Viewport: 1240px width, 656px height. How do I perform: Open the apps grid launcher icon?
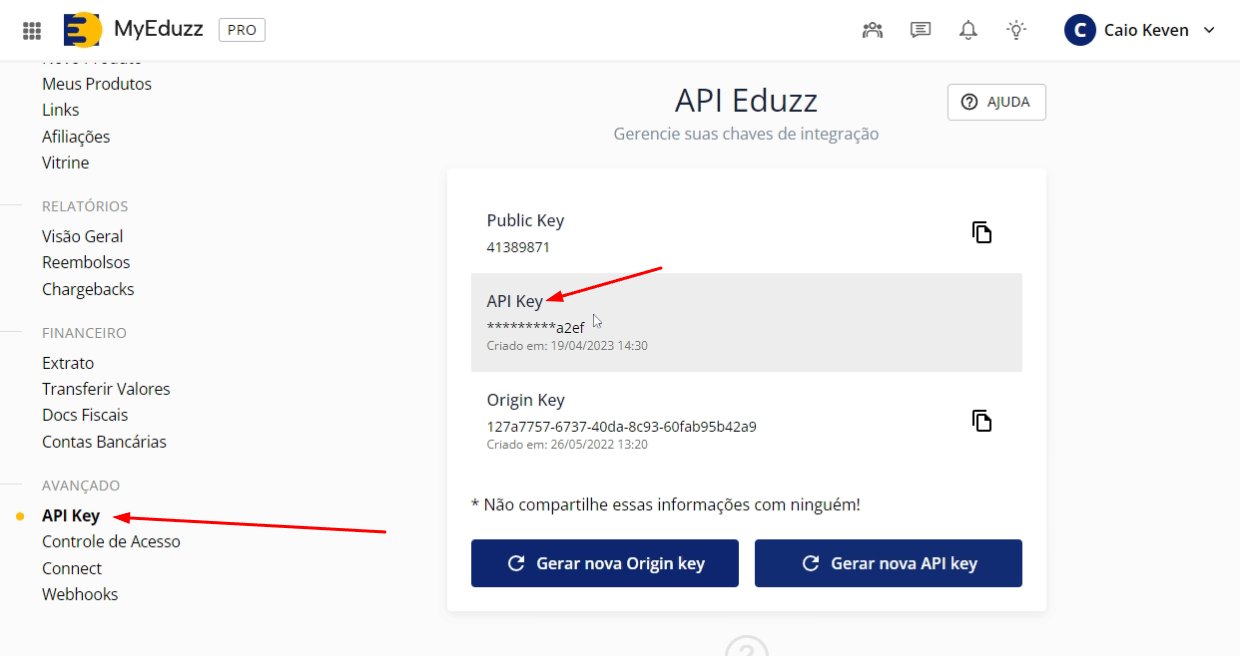(x=32, y=30)
